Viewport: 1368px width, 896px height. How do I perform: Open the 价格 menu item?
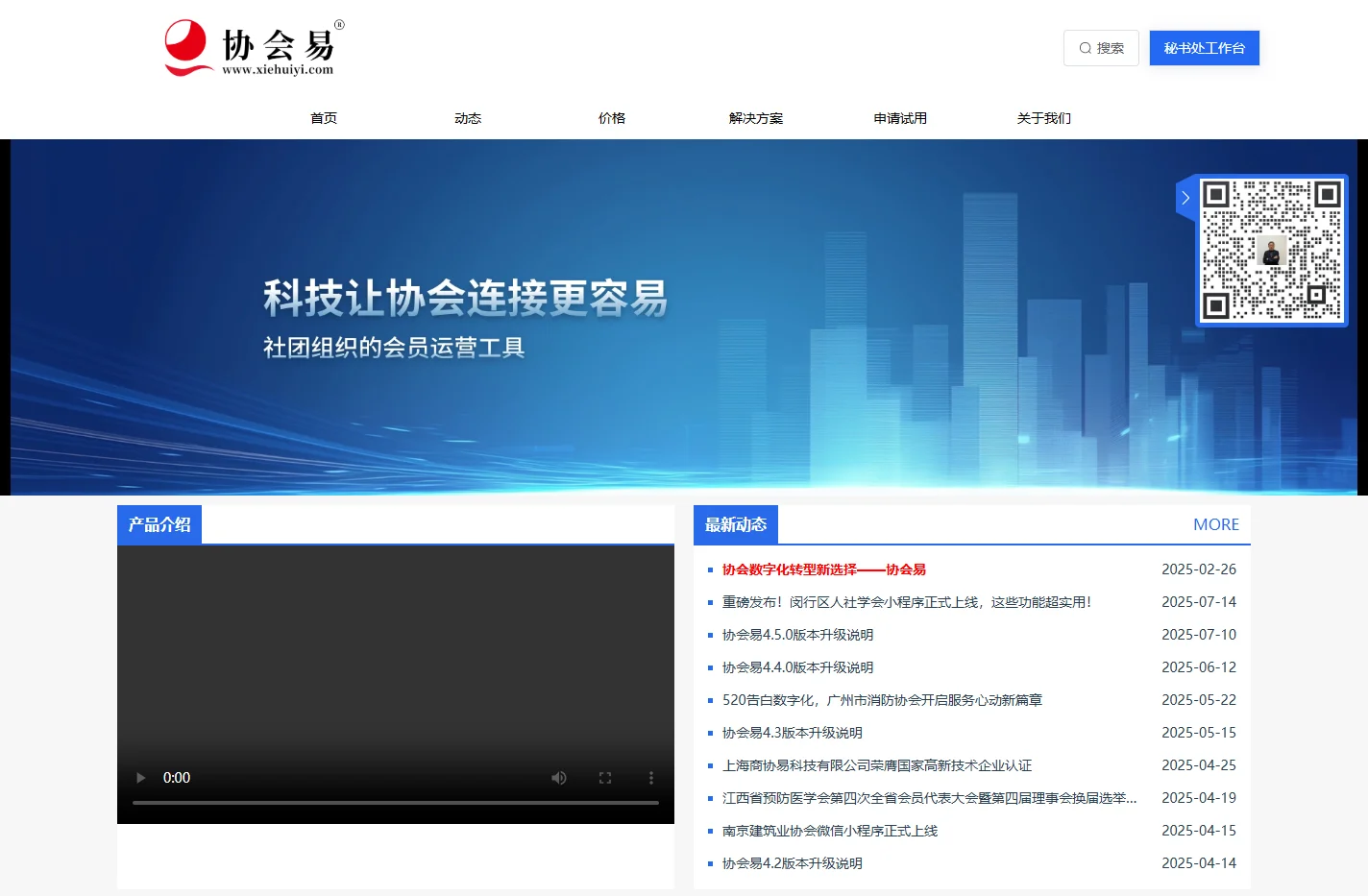[612, 118]
